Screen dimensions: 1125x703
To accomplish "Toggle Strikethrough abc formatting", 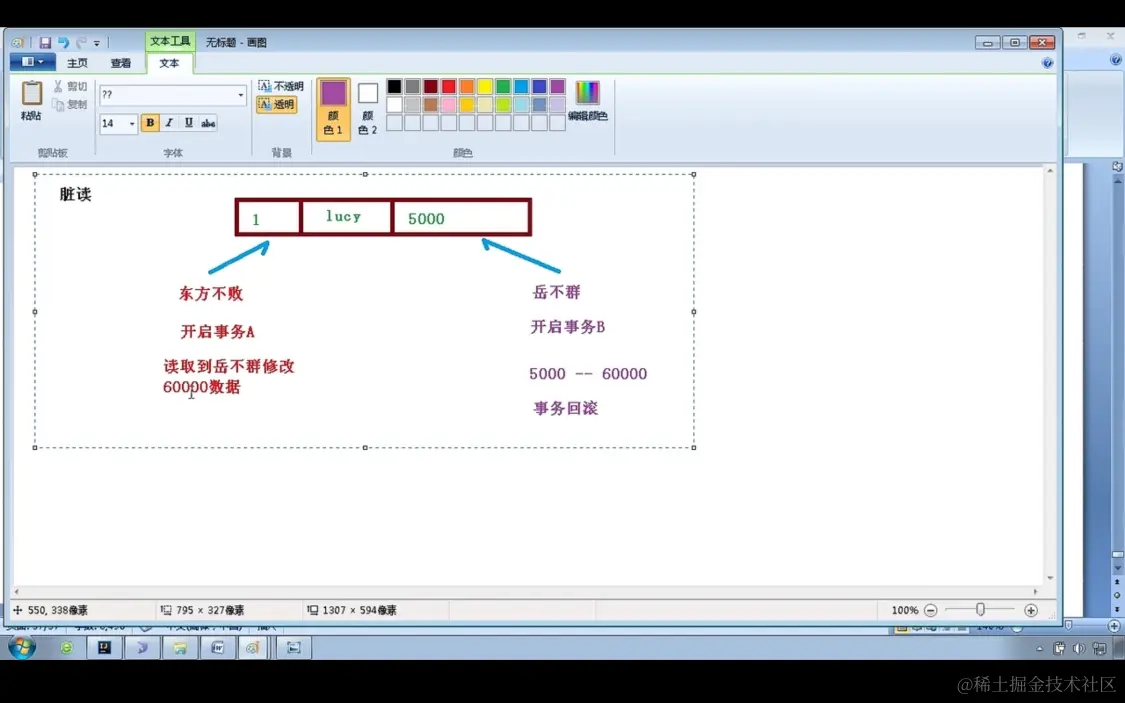I will 208,123.
